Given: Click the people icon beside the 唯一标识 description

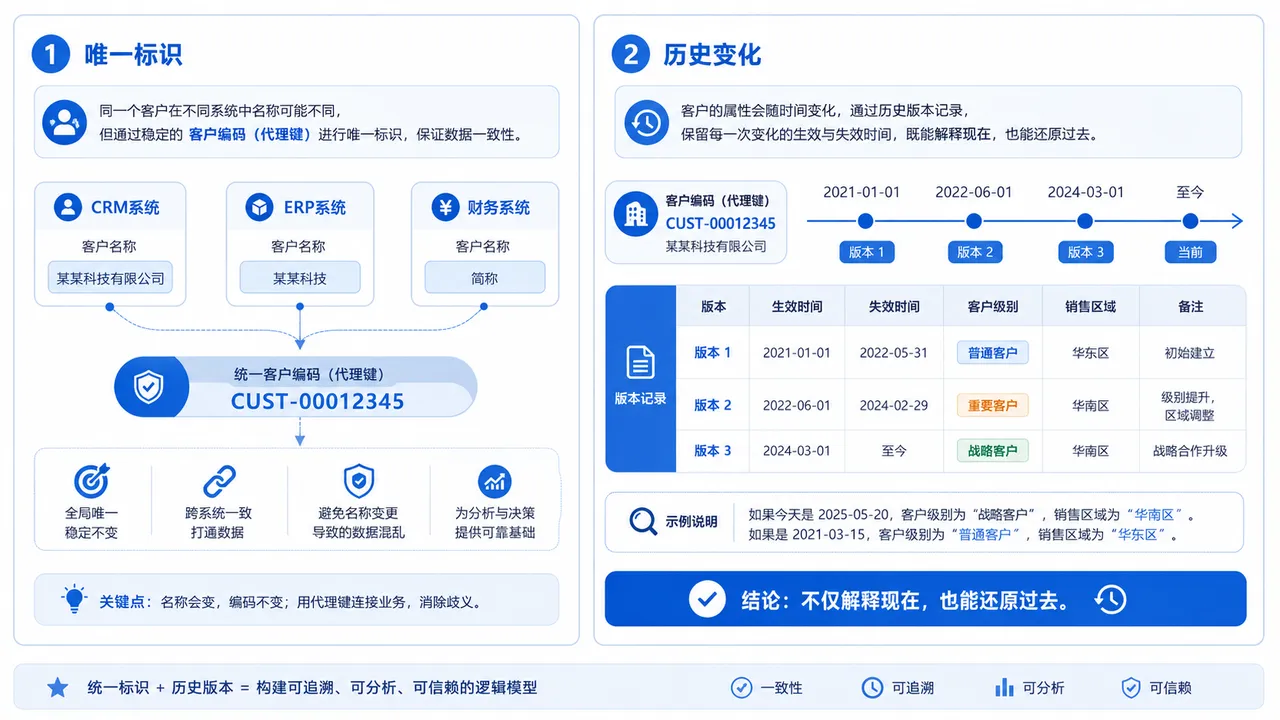Looking at the screenshot, I should click(64, 123).
